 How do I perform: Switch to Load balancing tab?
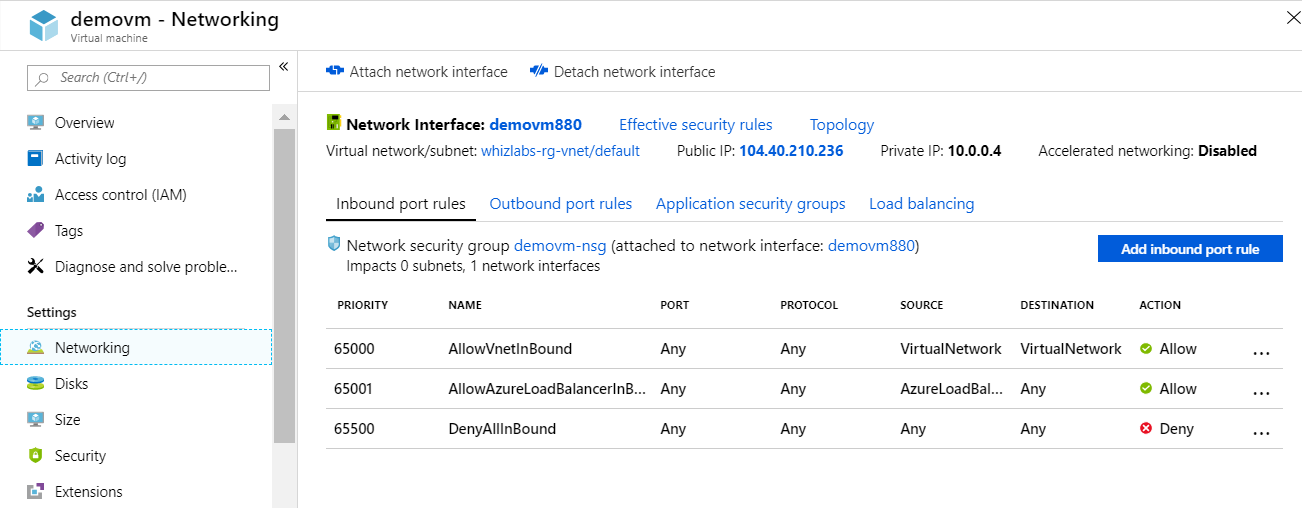click(x=922, y=204)
